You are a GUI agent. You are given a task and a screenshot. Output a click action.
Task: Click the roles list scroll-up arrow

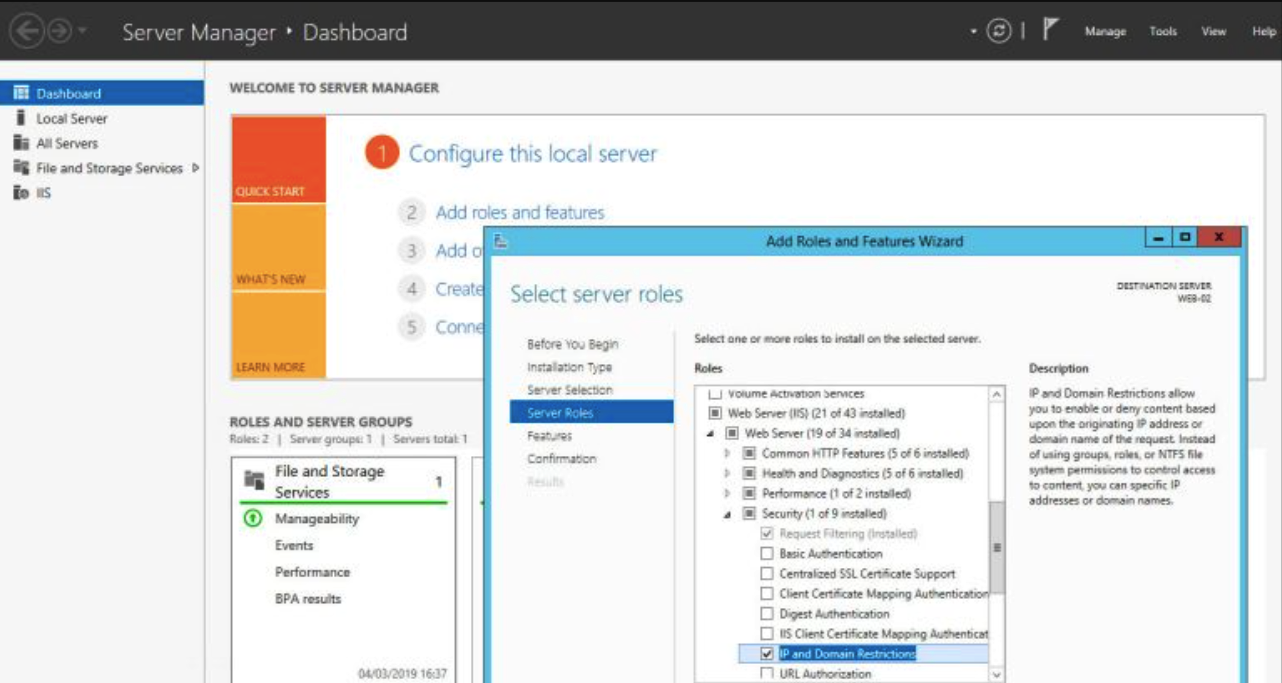click(996, 395)
